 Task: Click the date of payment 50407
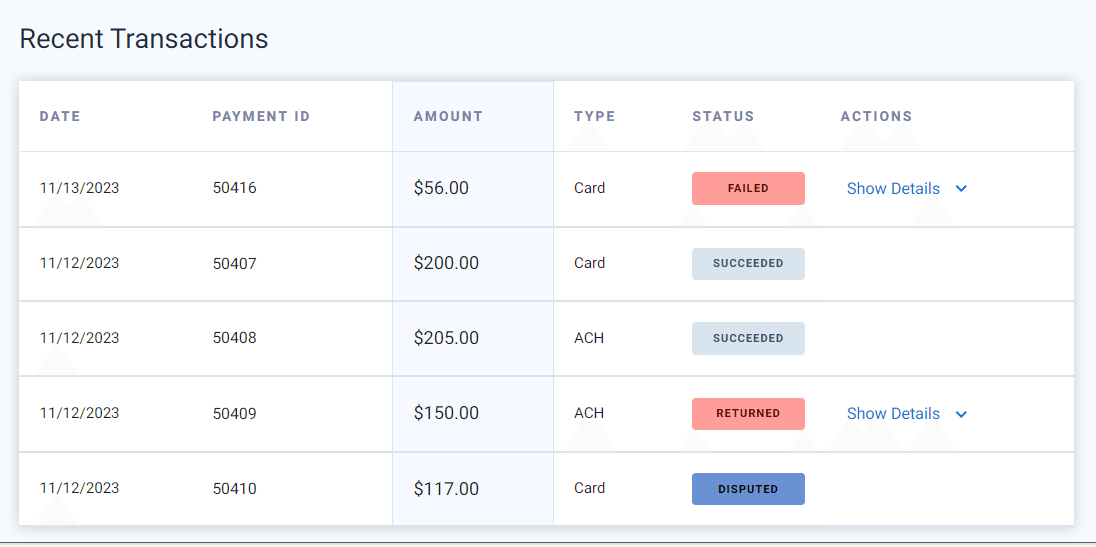[80, 263]
